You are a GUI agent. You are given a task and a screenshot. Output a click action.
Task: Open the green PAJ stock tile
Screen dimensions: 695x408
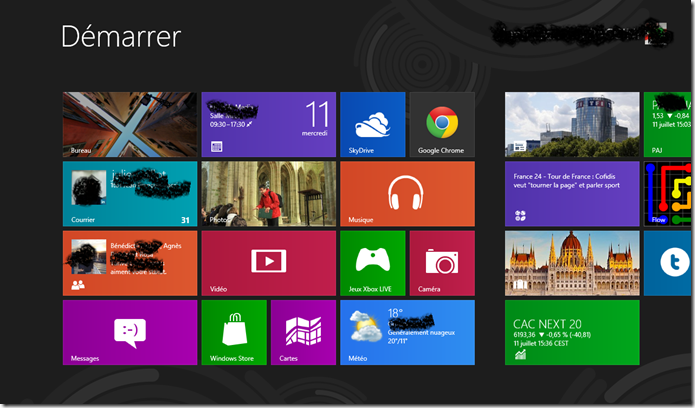tap(668, 125)
